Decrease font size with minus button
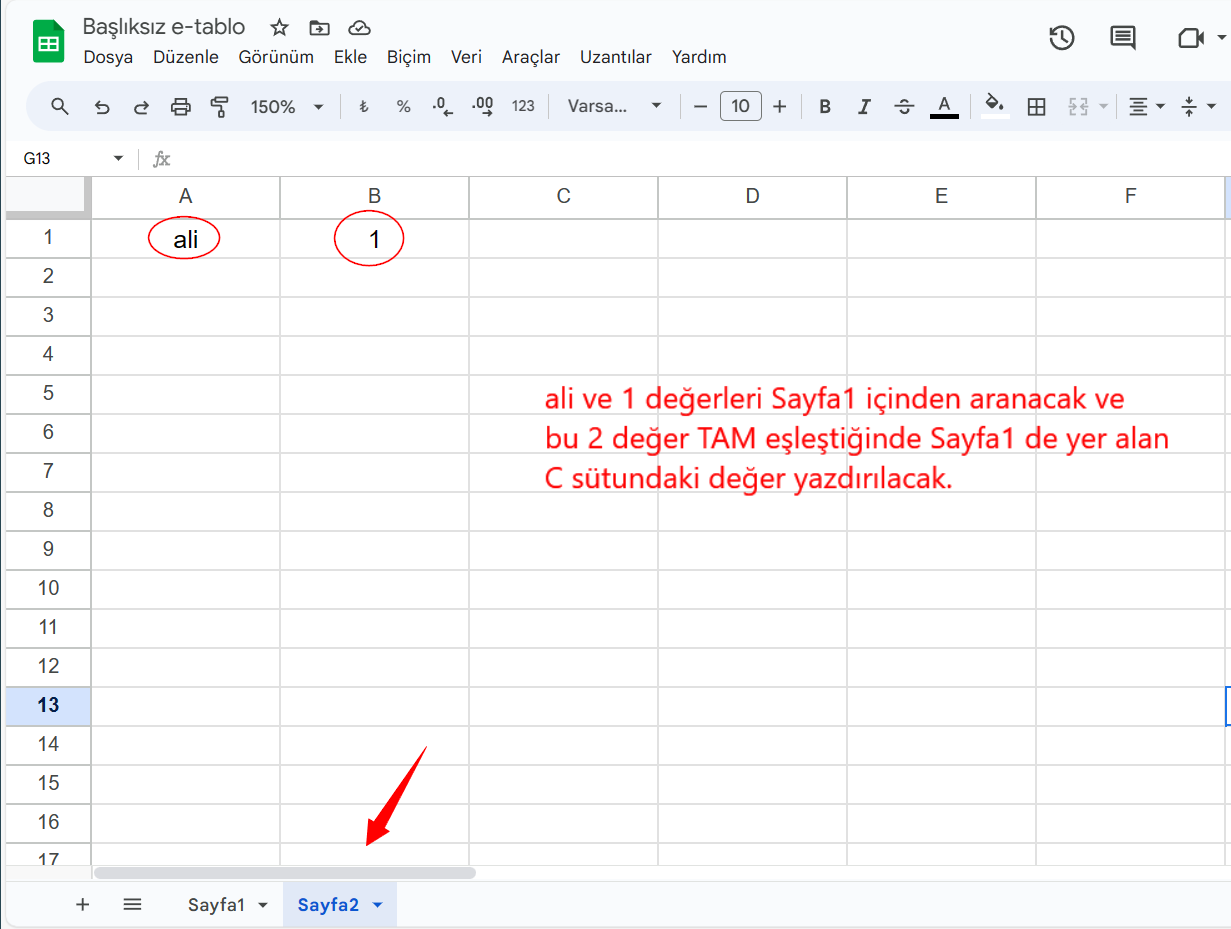Screen dimensions: 1231x929 (x=700, y=106)
